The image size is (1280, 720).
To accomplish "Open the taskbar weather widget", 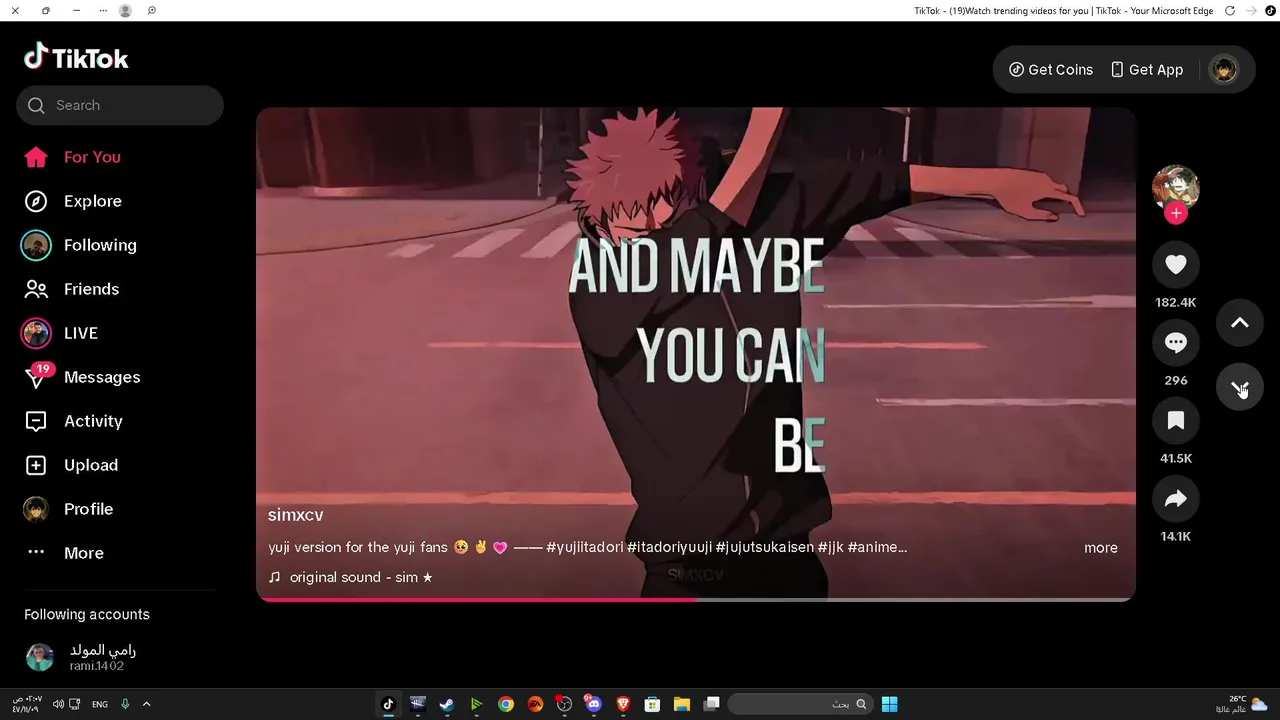I will point(1242,704).
